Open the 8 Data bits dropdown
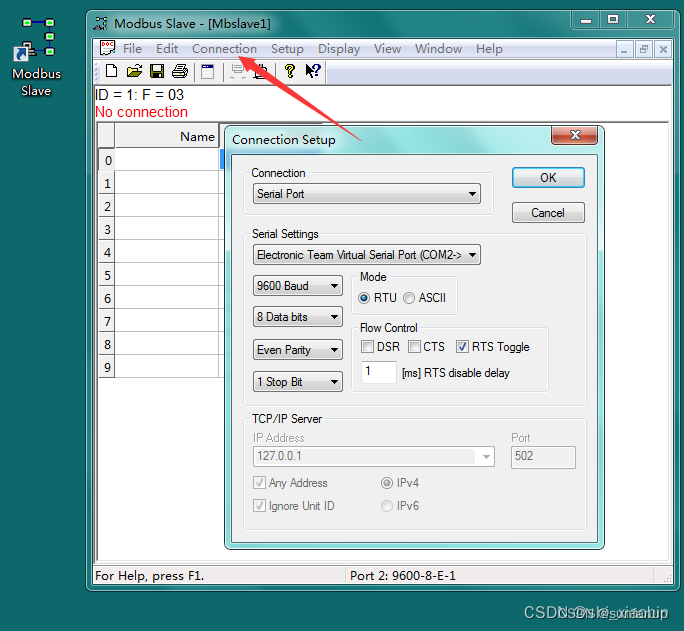The image size is (684, 631). coord(298,317)
